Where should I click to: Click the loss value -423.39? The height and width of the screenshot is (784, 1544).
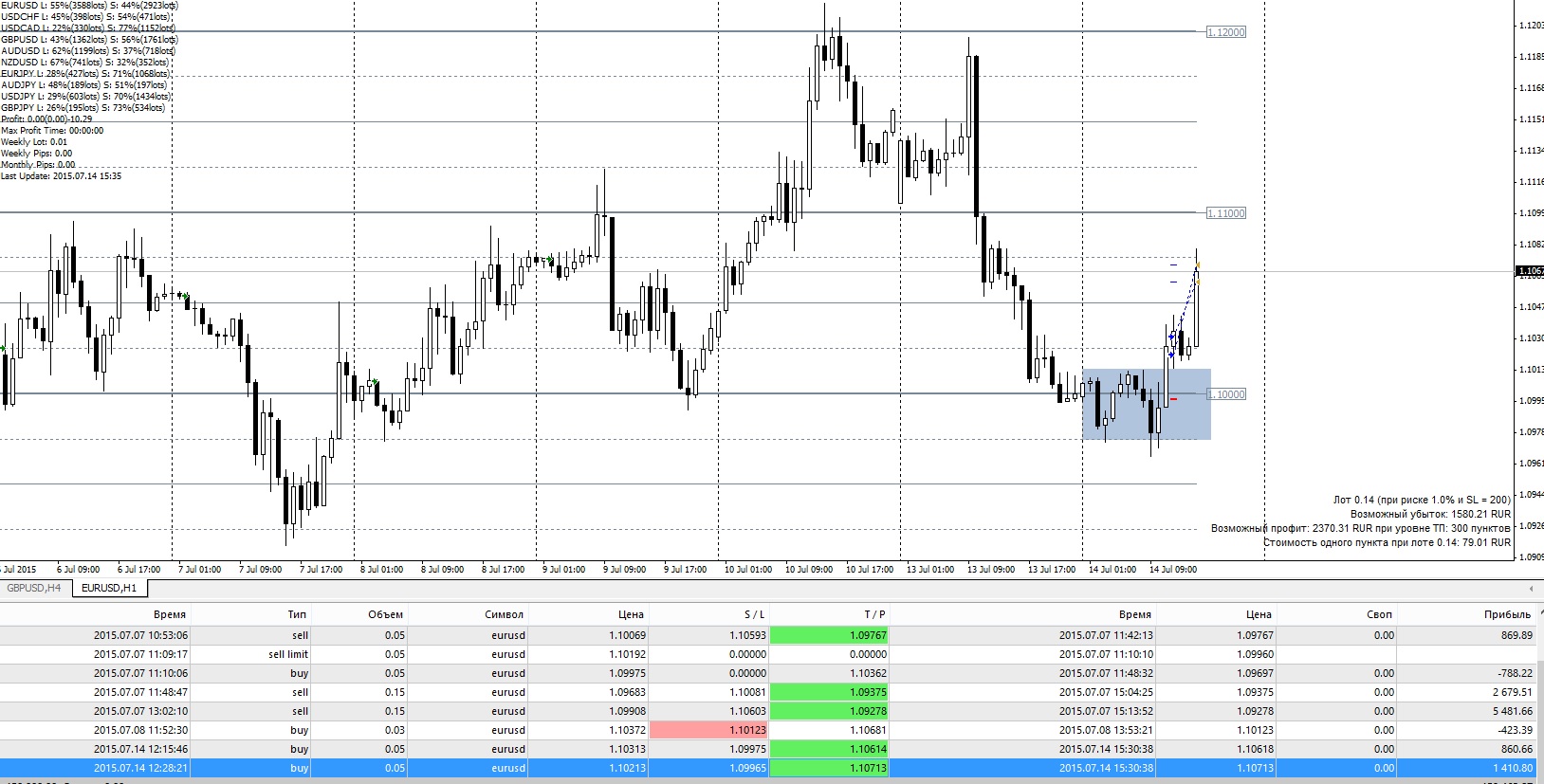[1515, 730]
